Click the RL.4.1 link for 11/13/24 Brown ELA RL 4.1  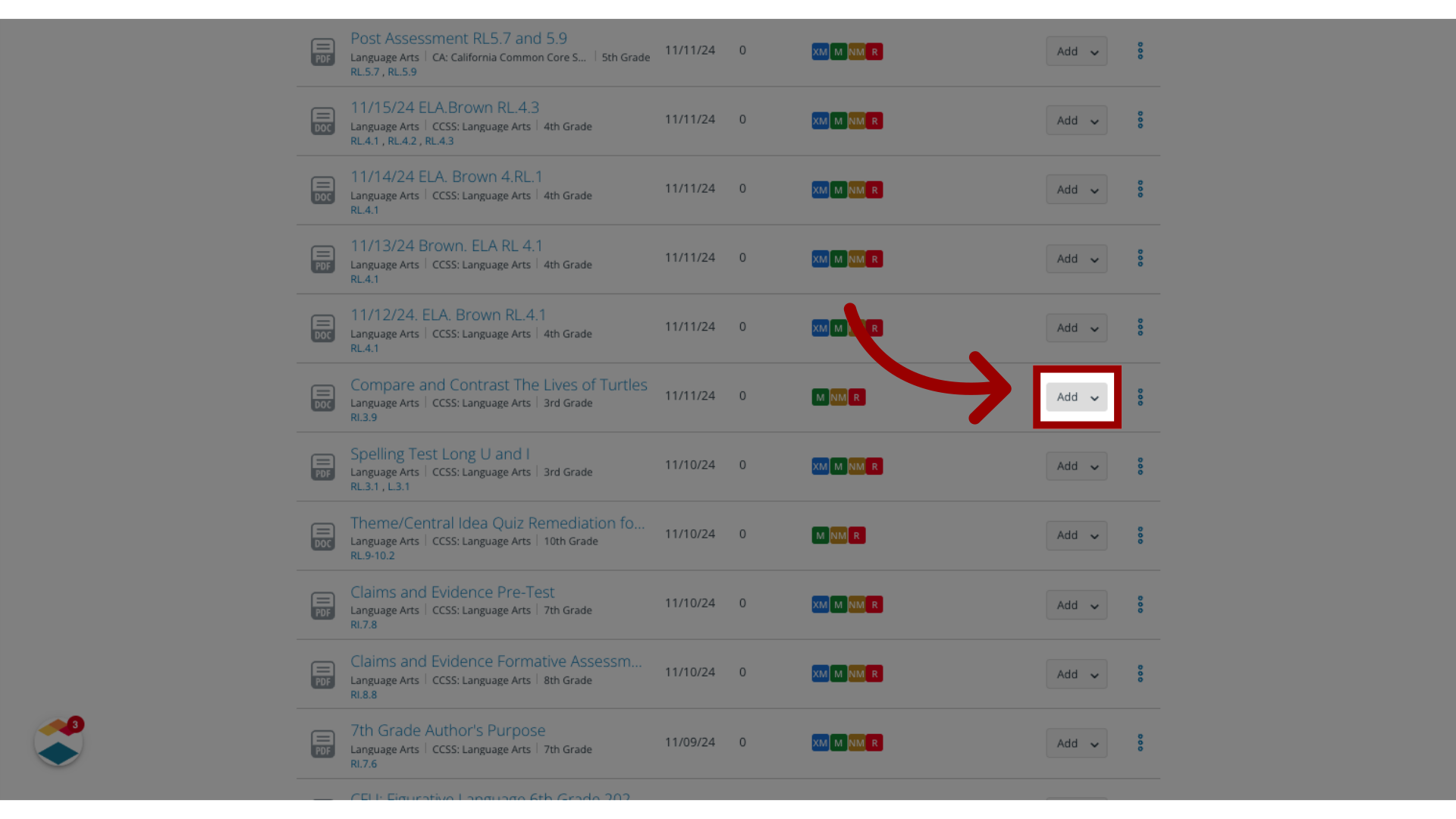pos(364,278)
